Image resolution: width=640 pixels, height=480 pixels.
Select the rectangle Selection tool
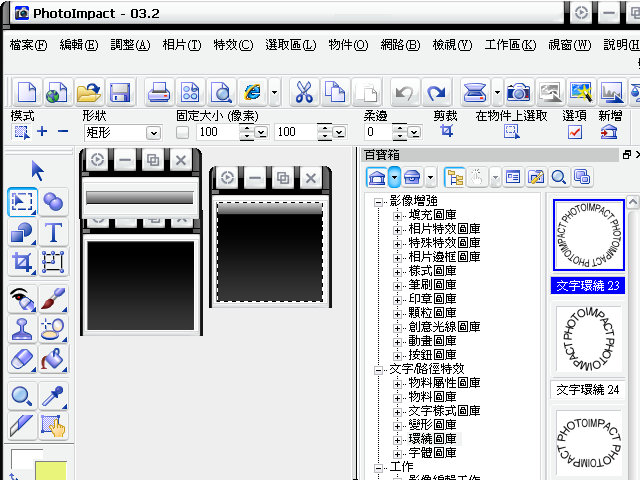[22, 202]
